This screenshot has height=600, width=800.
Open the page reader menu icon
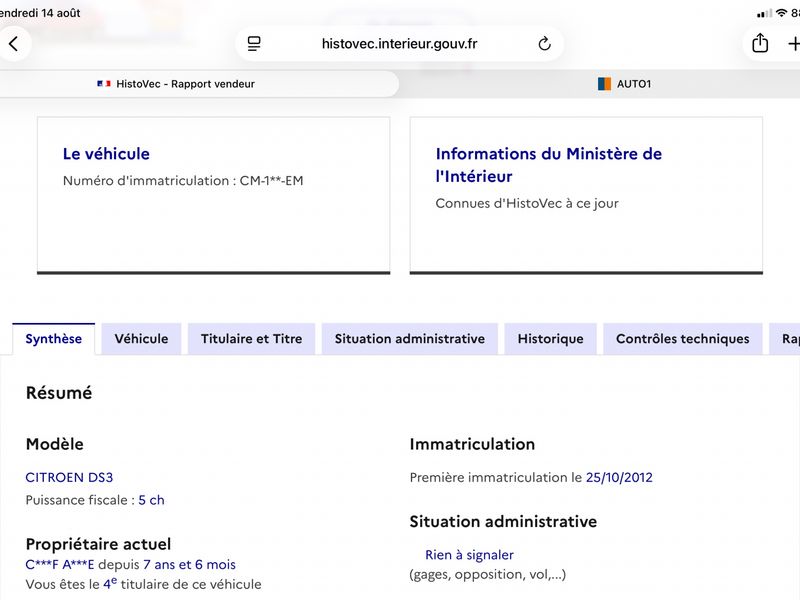254,44
